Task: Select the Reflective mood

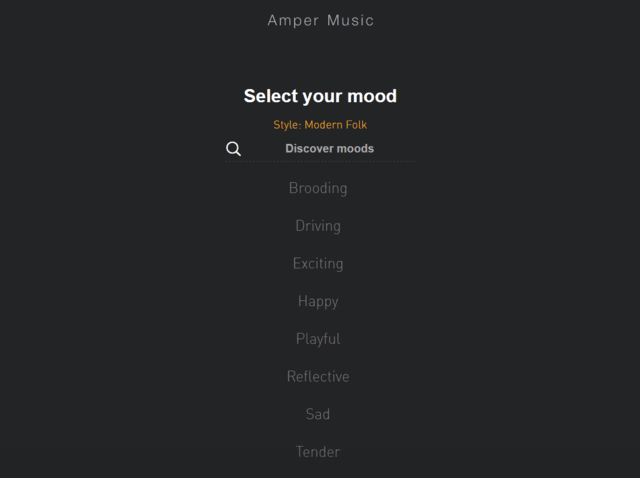Action: (318, 377)
